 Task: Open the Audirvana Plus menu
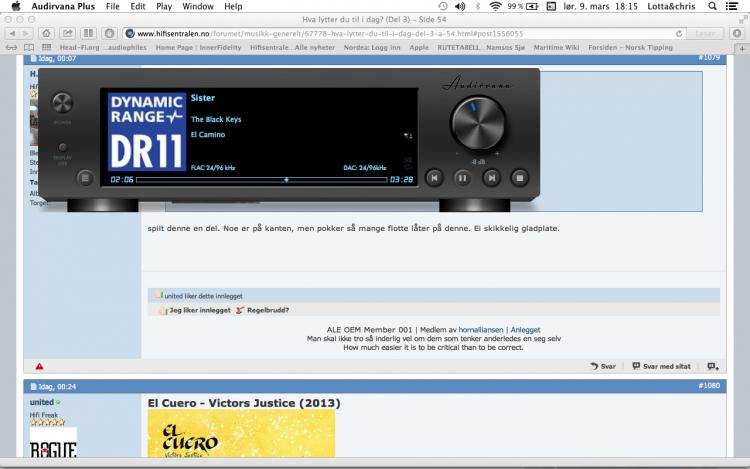(63, 6)
